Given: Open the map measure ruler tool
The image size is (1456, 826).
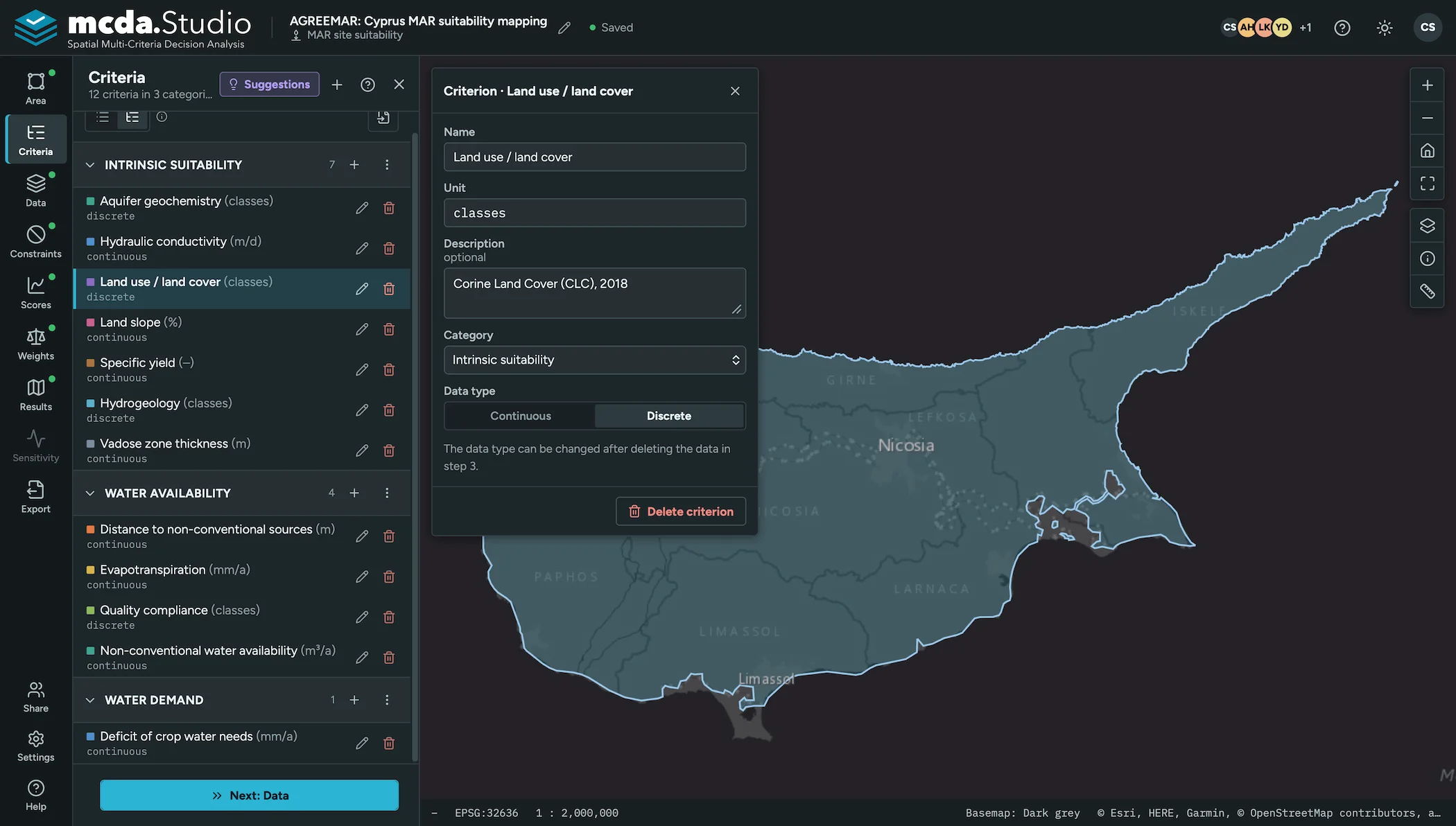Looking at the screenshot, I should pyautogui.click(x=1427, y=291).
